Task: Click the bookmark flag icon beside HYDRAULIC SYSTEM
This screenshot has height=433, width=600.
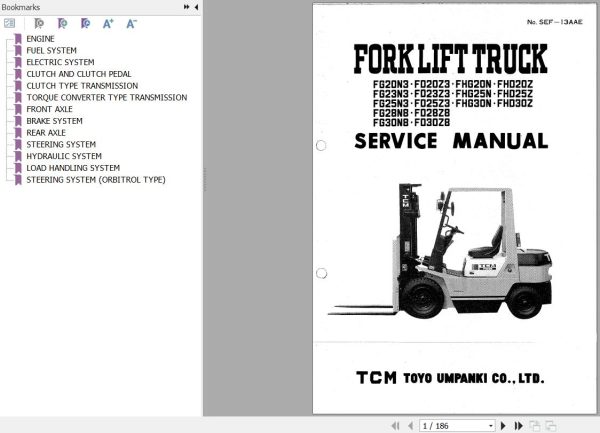Action: pyautogui.click(x=18, y=156)
